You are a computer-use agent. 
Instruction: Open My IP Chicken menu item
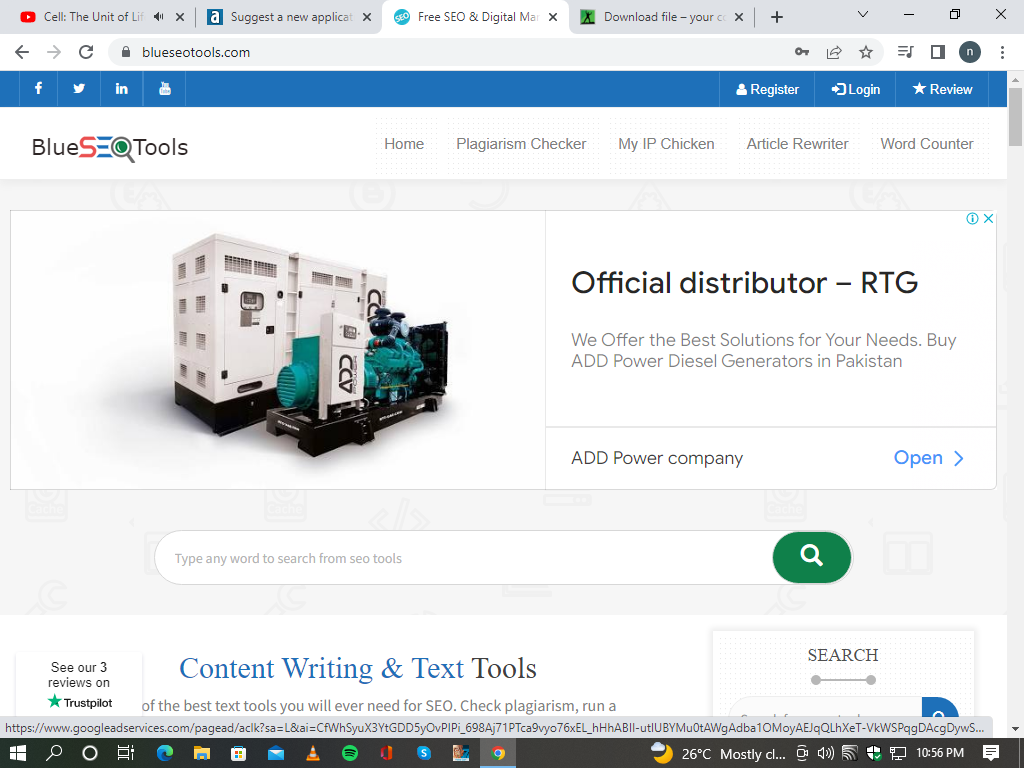tap(666, 144)
